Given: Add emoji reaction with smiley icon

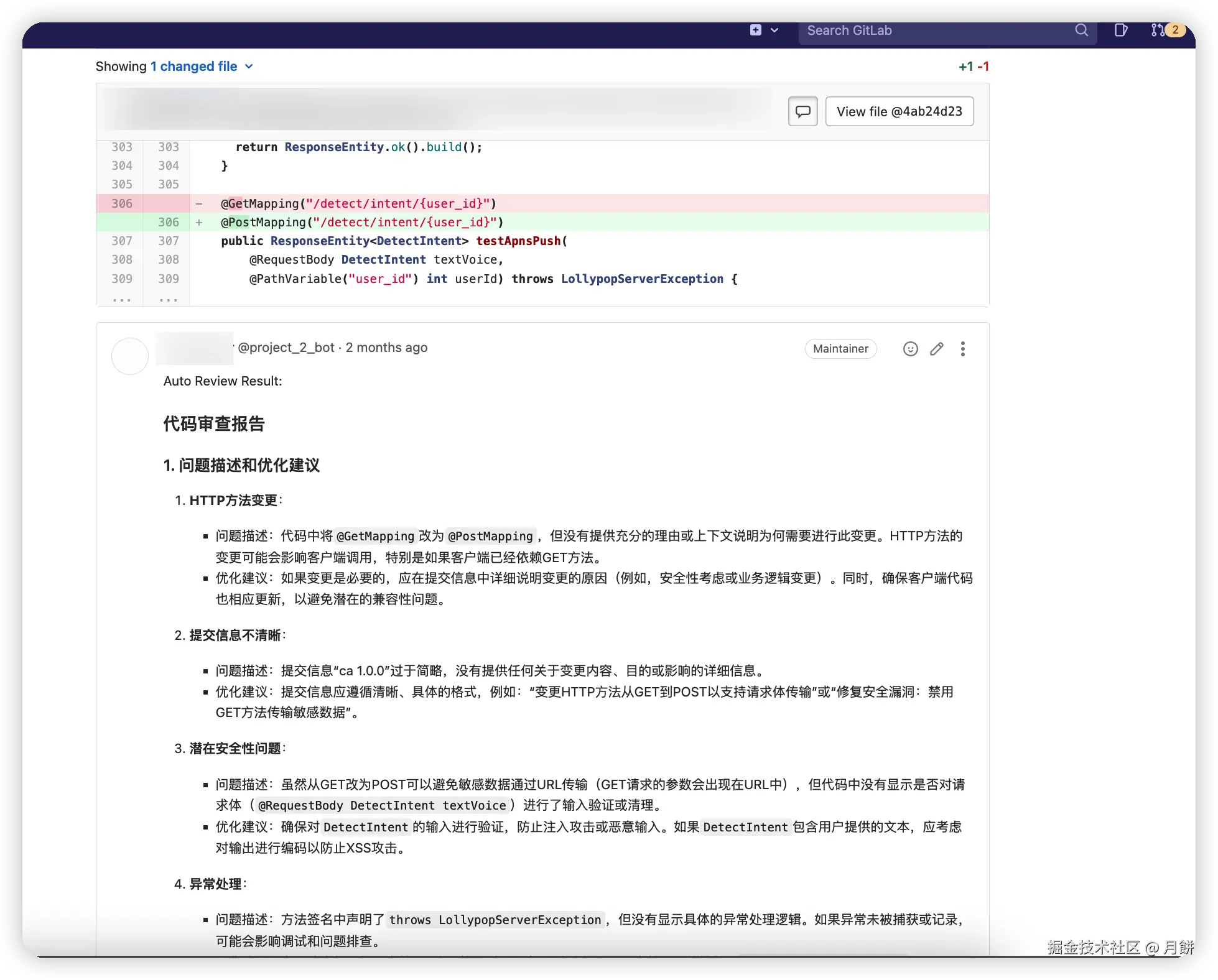Looking at the screenshot, I should 910,349.
